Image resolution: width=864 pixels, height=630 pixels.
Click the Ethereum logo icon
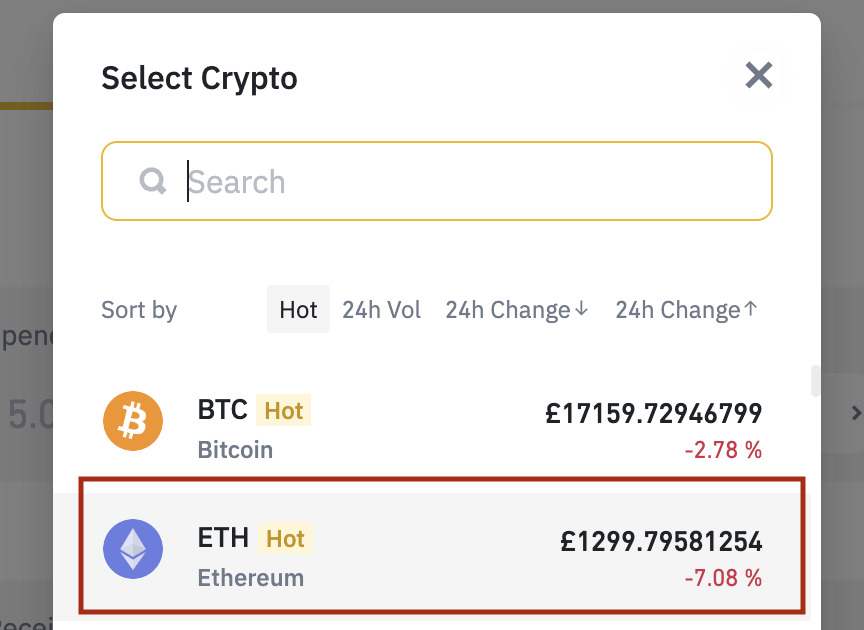coord(133,549)
